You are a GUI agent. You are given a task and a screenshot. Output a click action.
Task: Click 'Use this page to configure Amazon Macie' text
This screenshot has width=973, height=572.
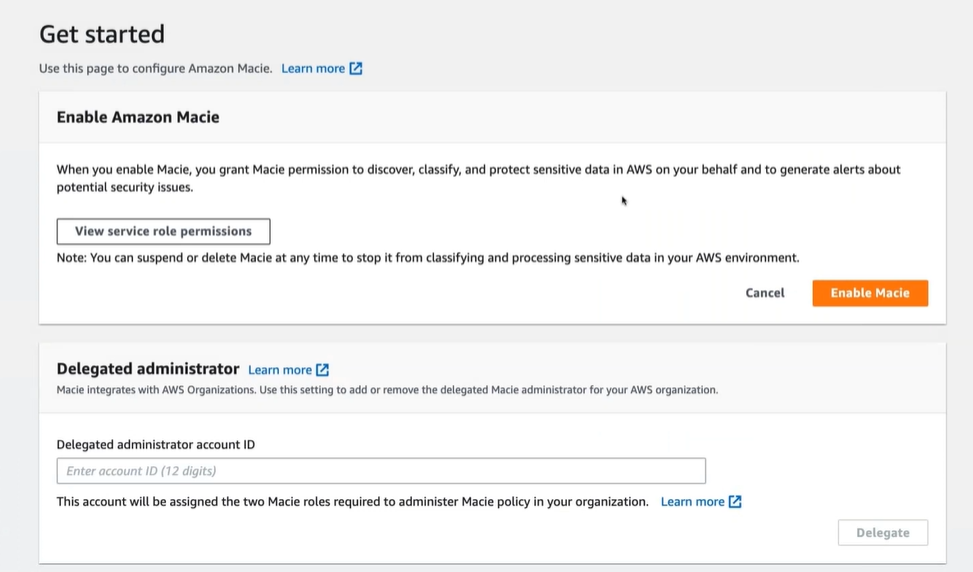coord(156,68)
